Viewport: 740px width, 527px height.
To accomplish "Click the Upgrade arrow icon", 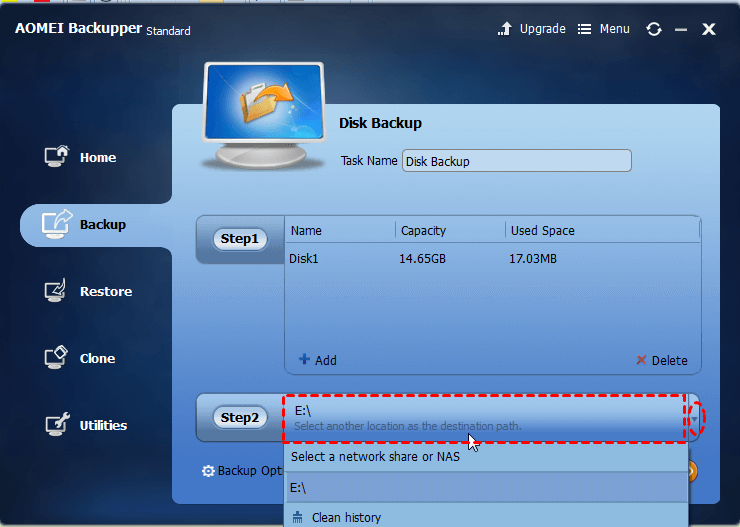I will (505, 29).
